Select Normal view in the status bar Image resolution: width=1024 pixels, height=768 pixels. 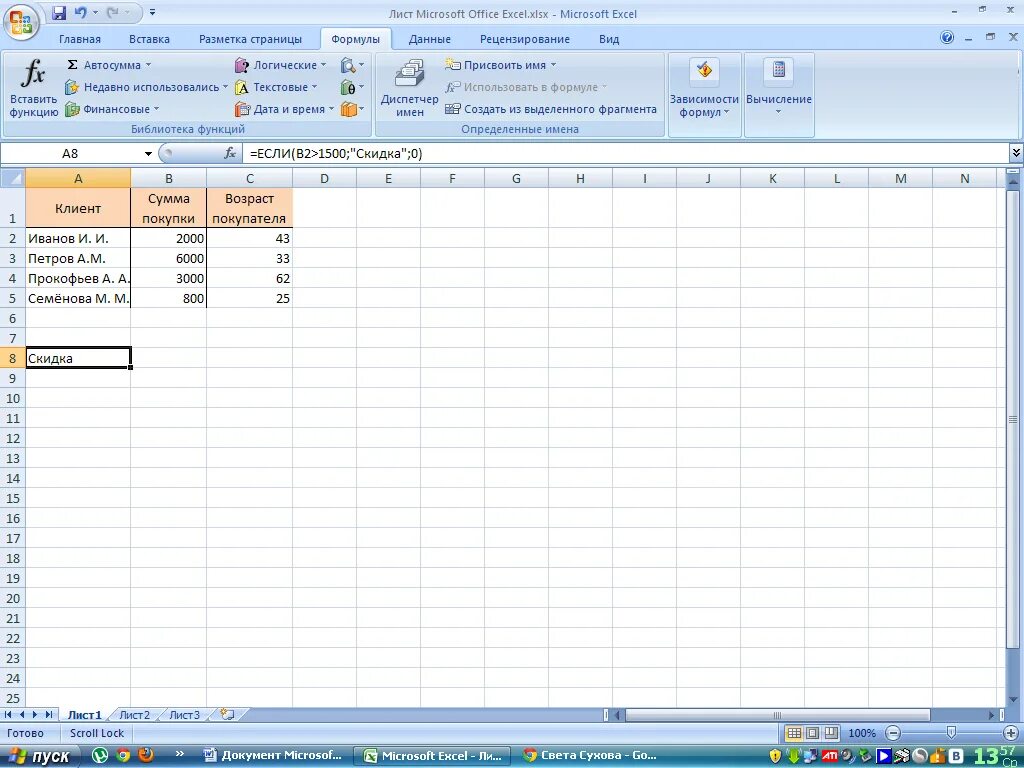pyautogui.click(x=794, y=733)
